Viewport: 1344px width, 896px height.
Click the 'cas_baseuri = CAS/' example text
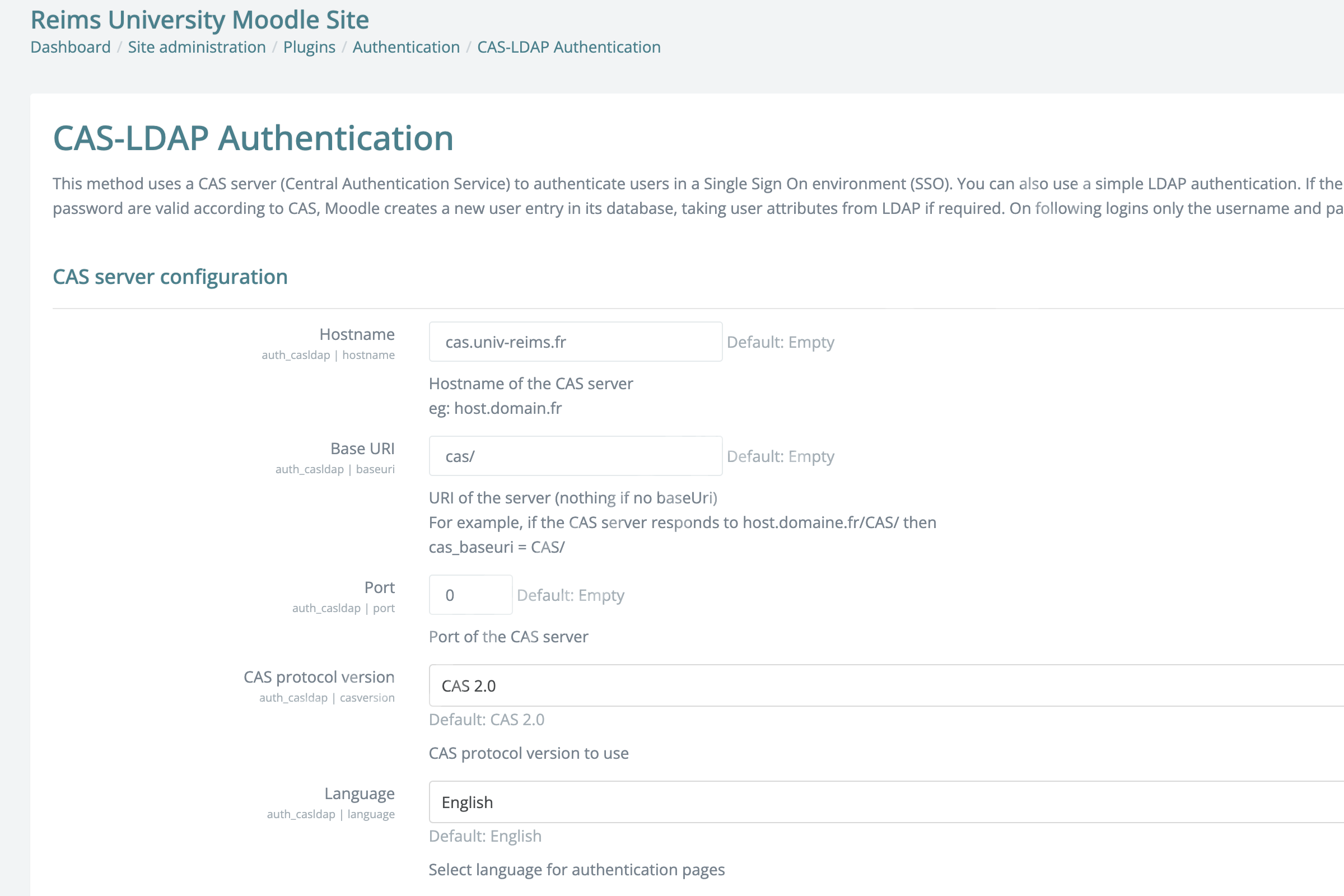tap(497, 547)
